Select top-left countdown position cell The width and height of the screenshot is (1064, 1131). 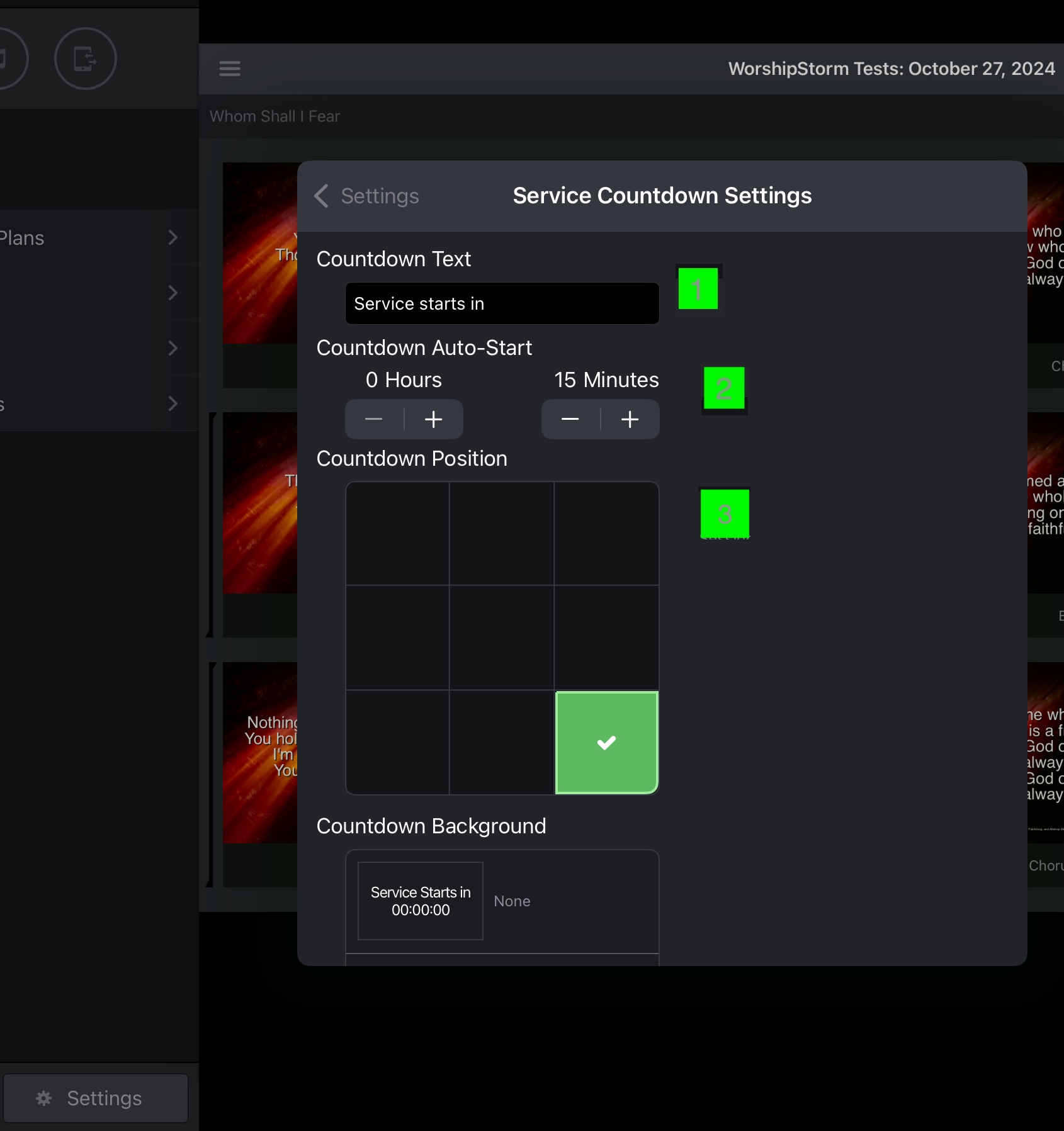(397, 534)
